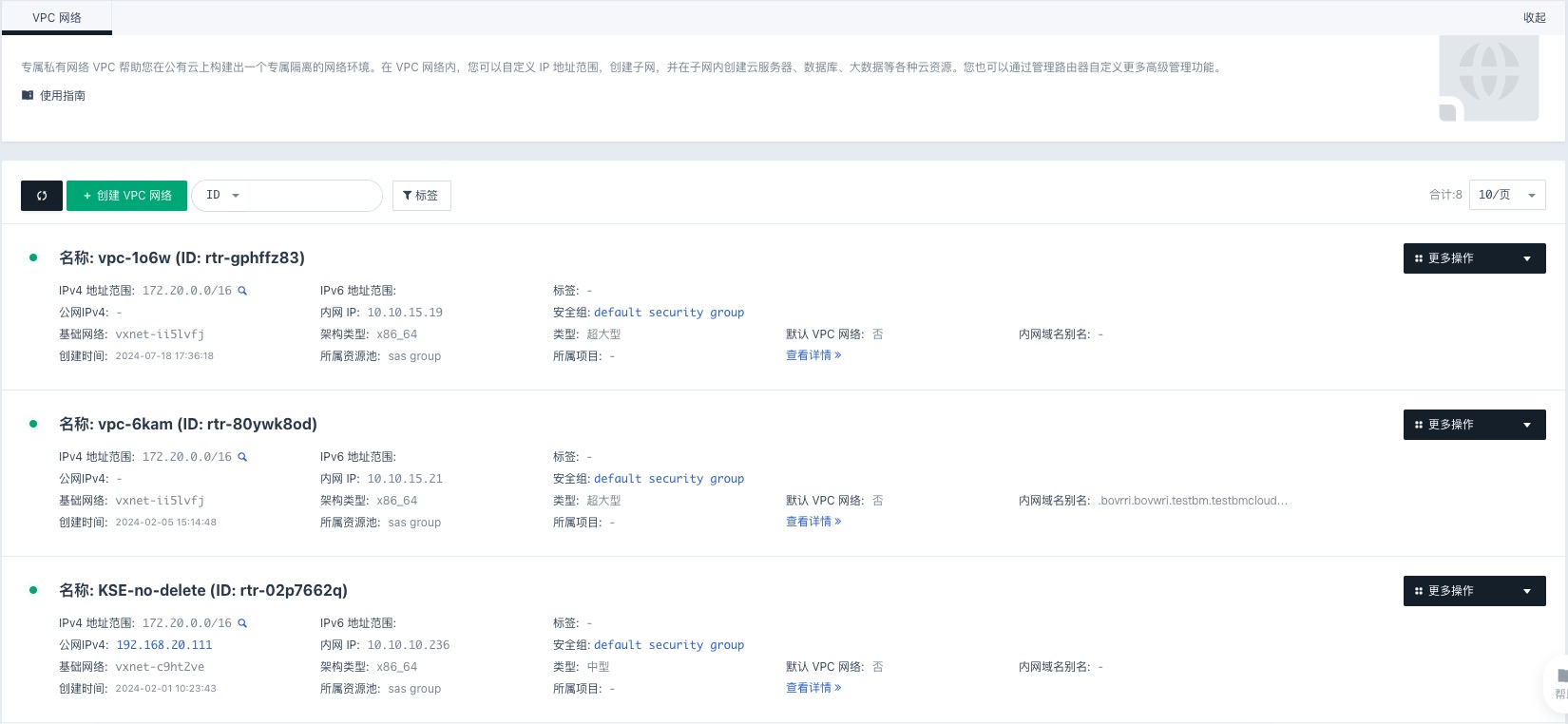The width and height of the screenshot is (1568, 724).
Task: Click magnifier icon beside vpc-1o6w IPv4 range
Action: coord(242,291)
